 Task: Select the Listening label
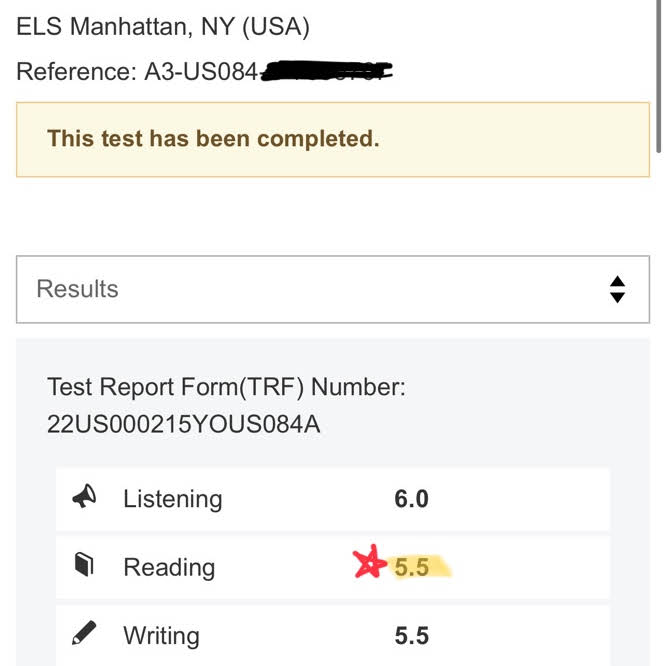[172, 498]
